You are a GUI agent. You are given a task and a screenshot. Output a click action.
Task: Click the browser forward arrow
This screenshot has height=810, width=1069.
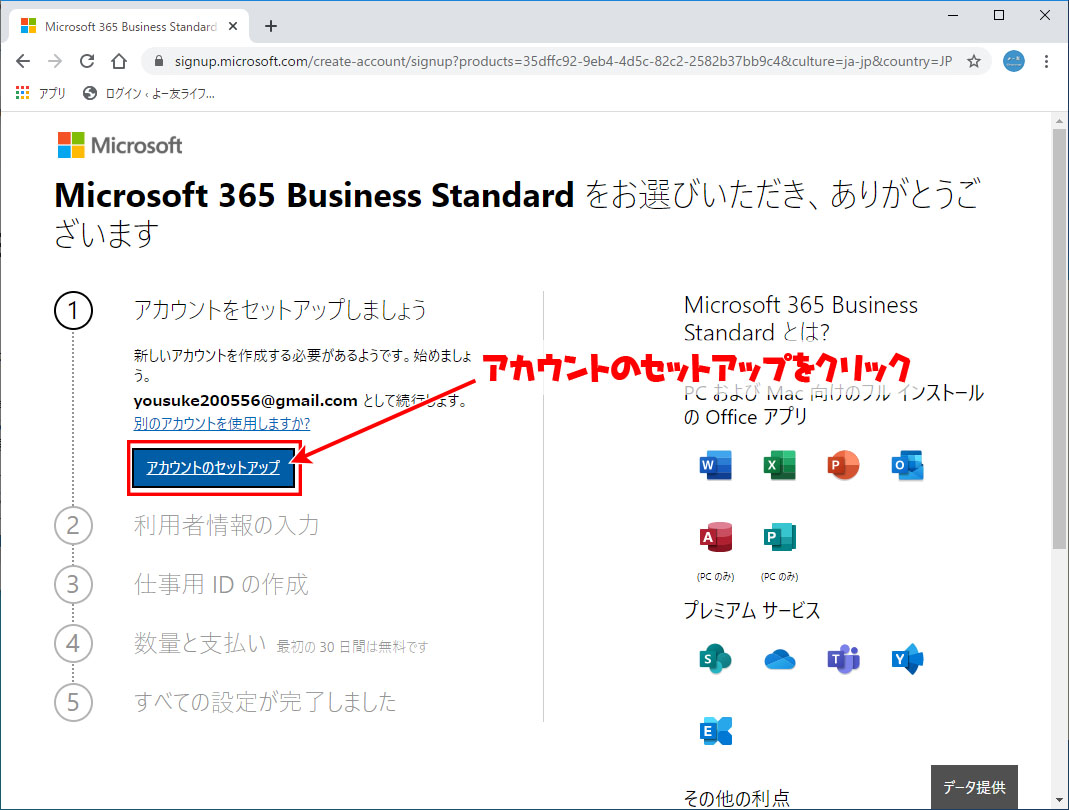pyautogui.click(x=55, y=61)
